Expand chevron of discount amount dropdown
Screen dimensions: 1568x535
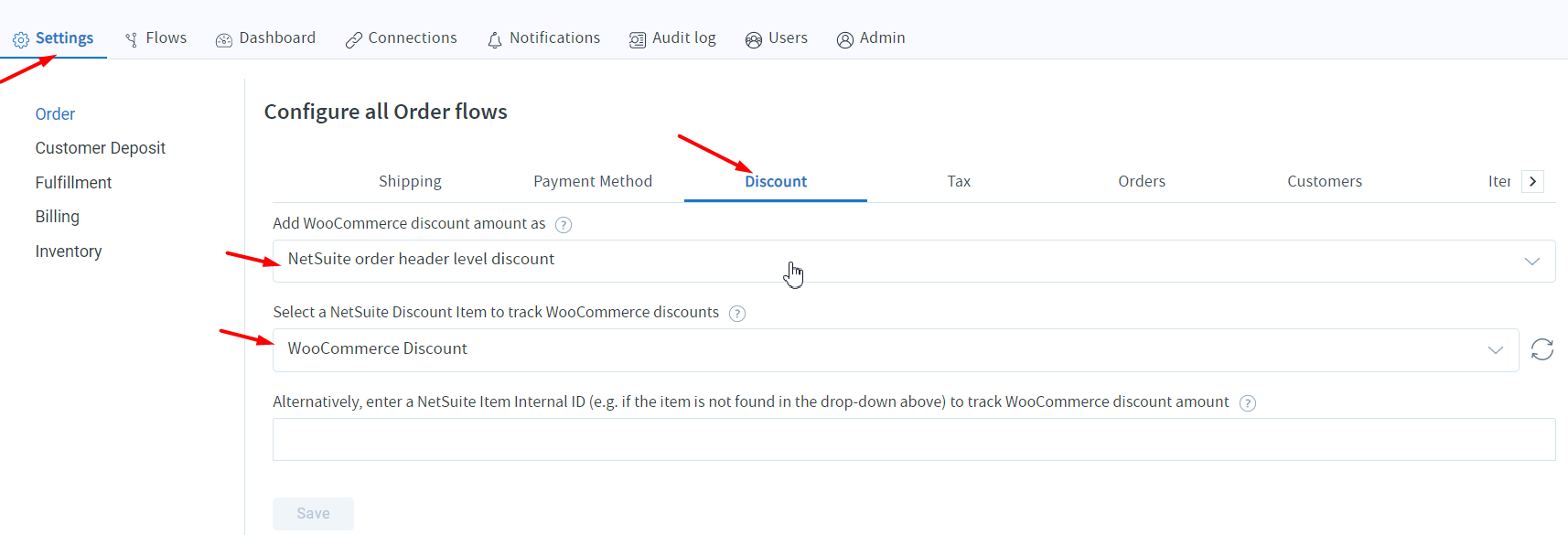[1532, 262]
